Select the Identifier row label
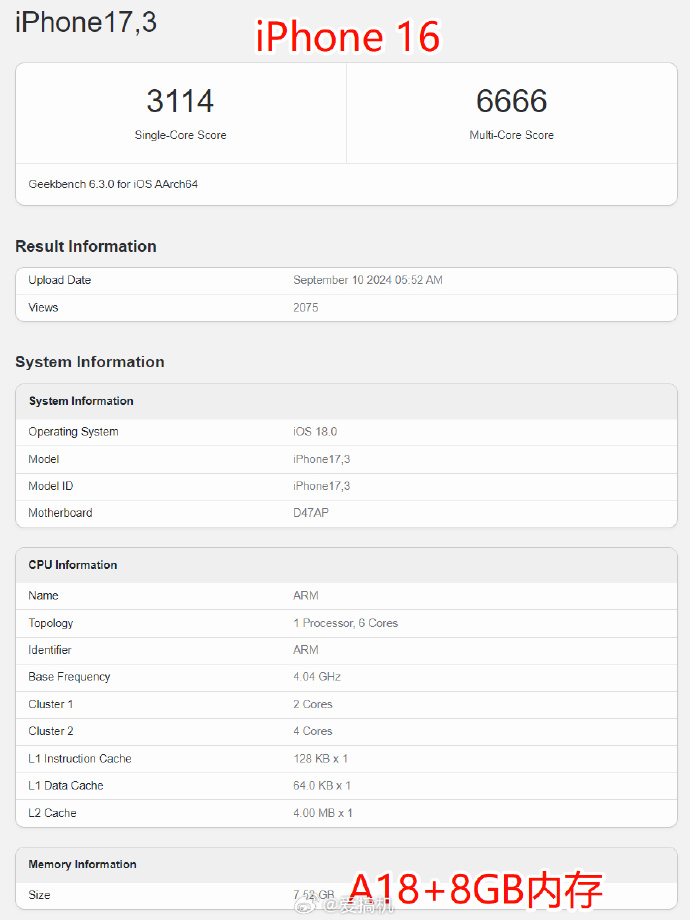This screenshot has width=690, height=920. [50, 650]
